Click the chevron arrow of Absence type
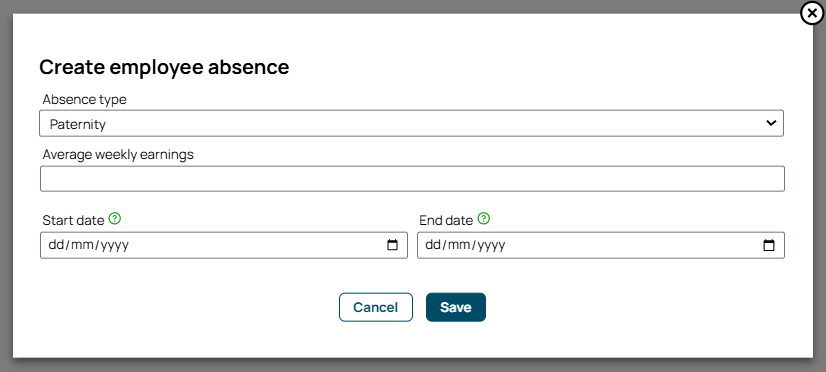 click(771, 123)
